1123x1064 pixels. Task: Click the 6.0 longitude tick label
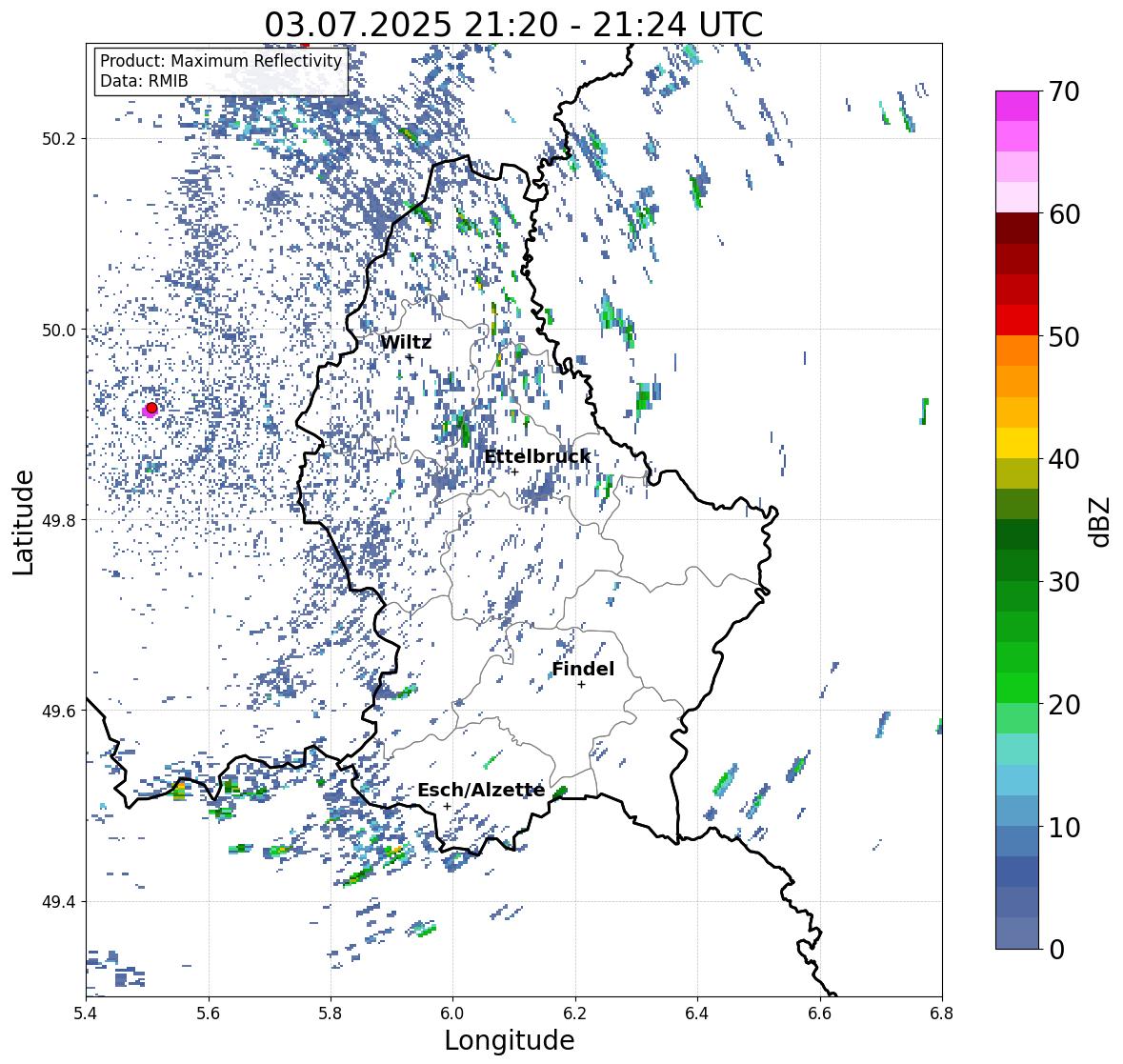[x=452, y=1013]
